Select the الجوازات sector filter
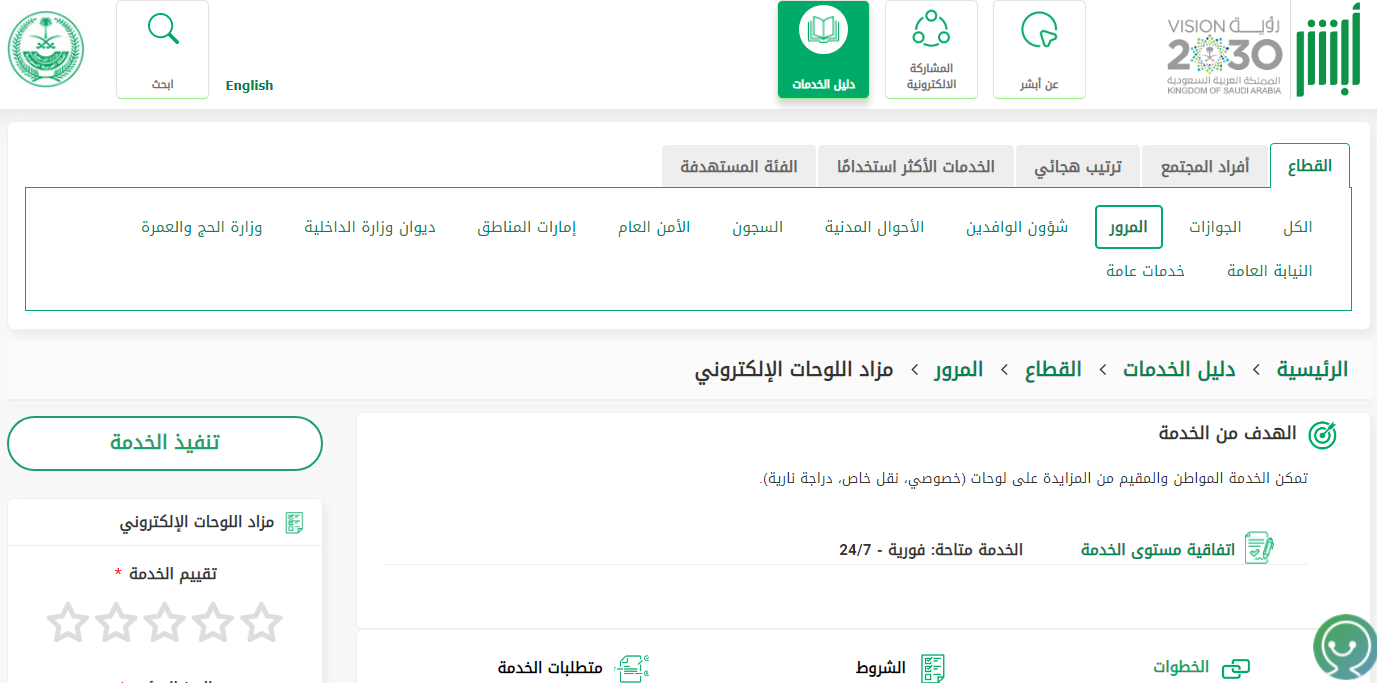Screen dimensions: 1377x683 (1215, 227)
